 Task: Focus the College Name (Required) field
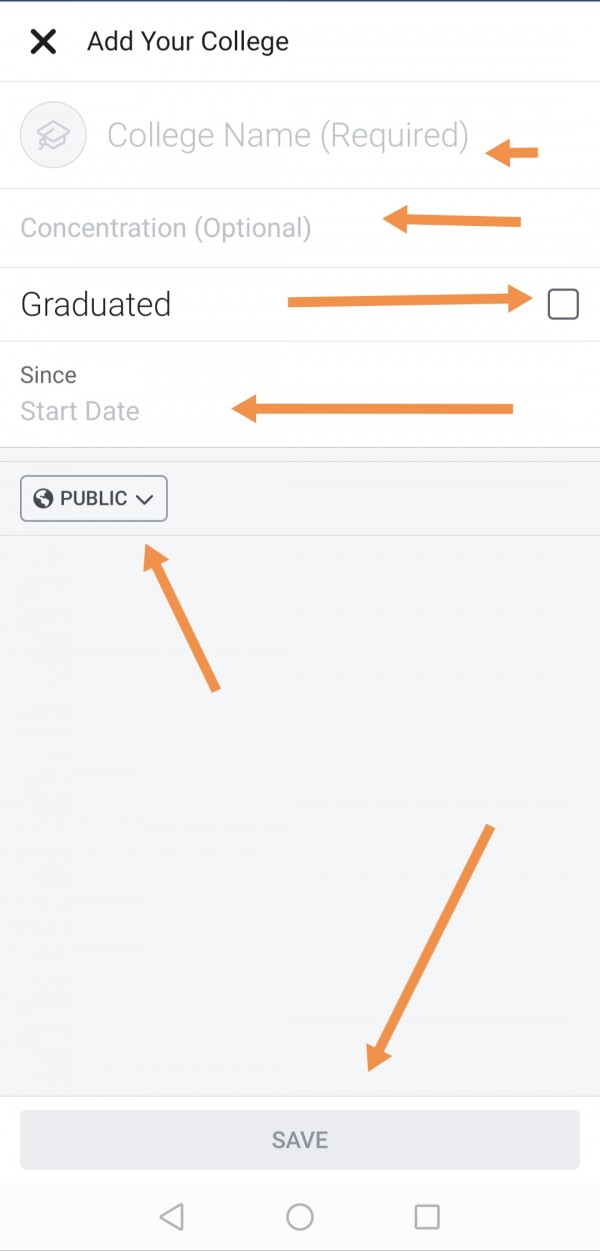click(x=287, y=135)
